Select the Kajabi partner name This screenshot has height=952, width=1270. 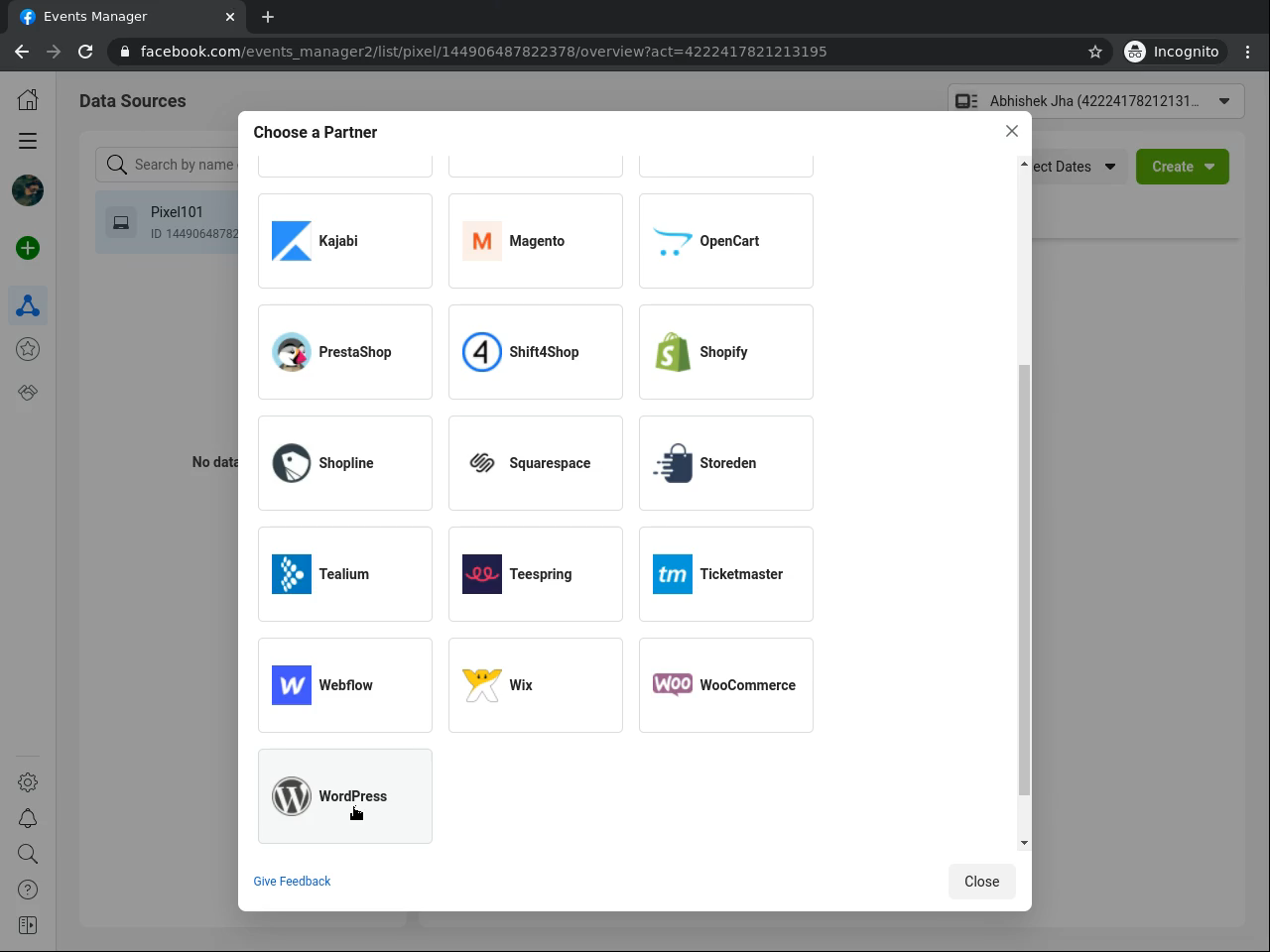[x=338, y=241]
